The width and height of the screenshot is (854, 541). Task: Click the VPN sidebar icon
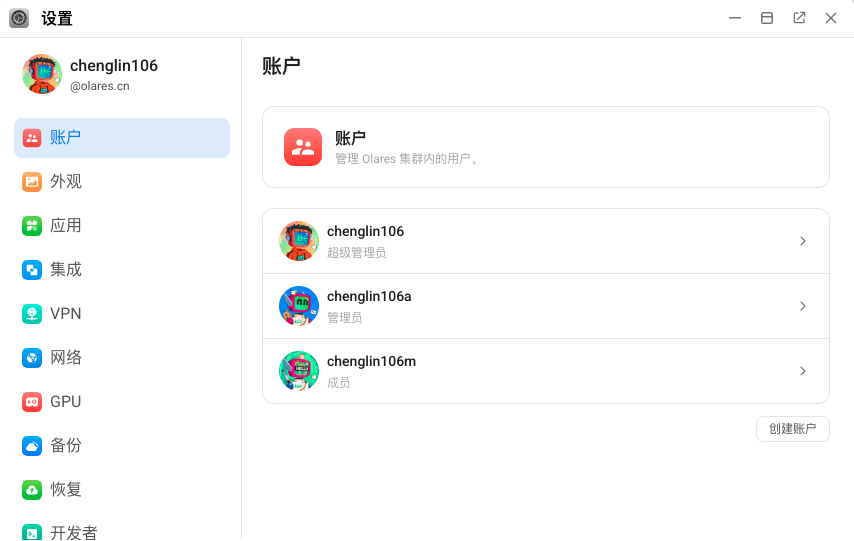pos(32,314)
